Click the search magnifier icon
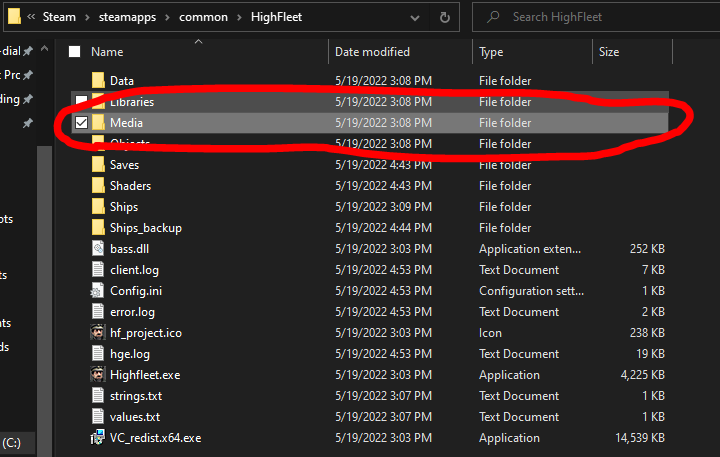This screenshot has width=720, height=457. click(x=493, y=17)
